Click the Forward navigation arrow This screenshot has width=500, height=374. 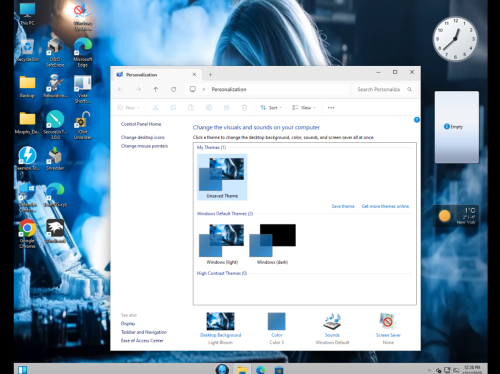tap(138, 89)
